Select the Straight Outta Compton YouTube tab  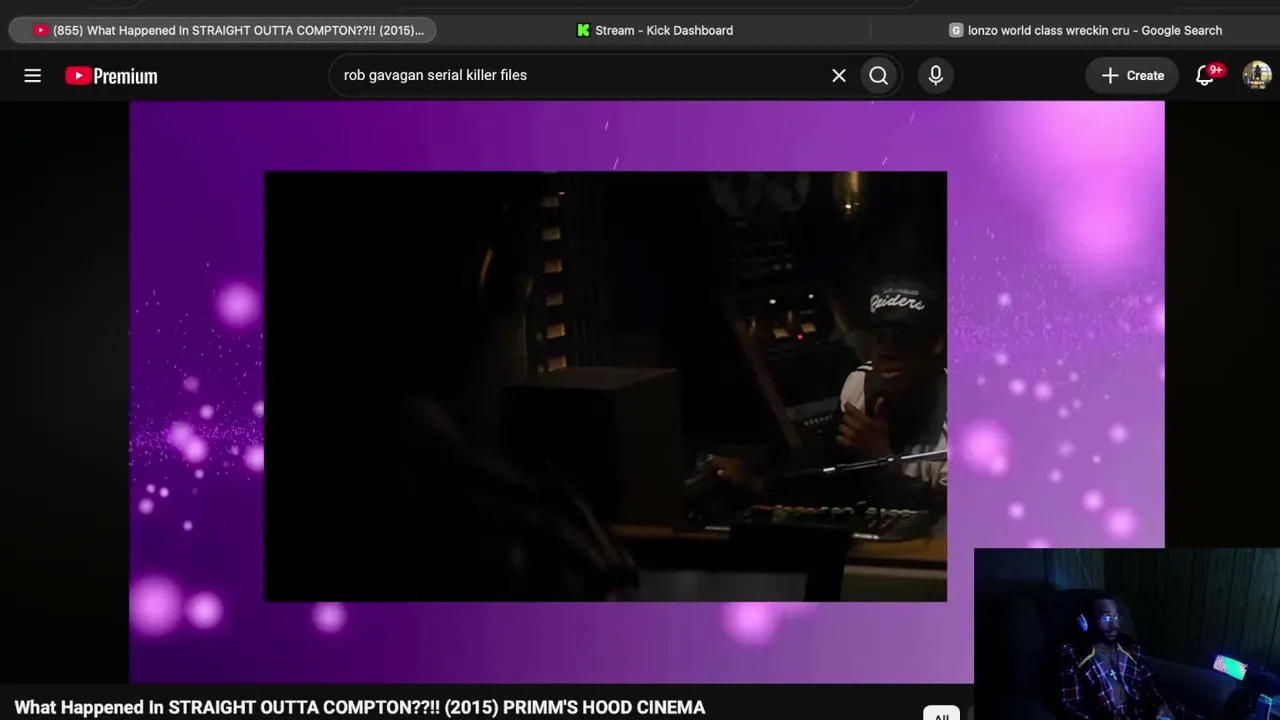coord(222,30)
